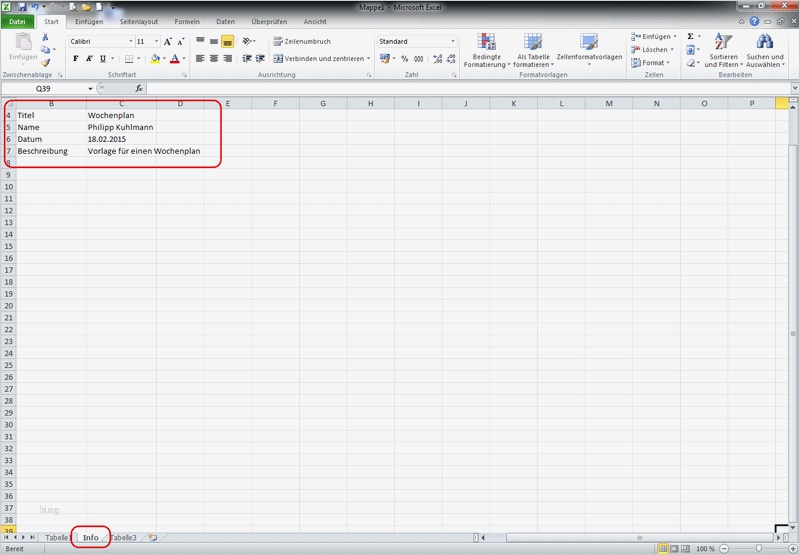Screen dimensions: 800x555
Task: Increase font size with large A icon
Action: (168, 41)
